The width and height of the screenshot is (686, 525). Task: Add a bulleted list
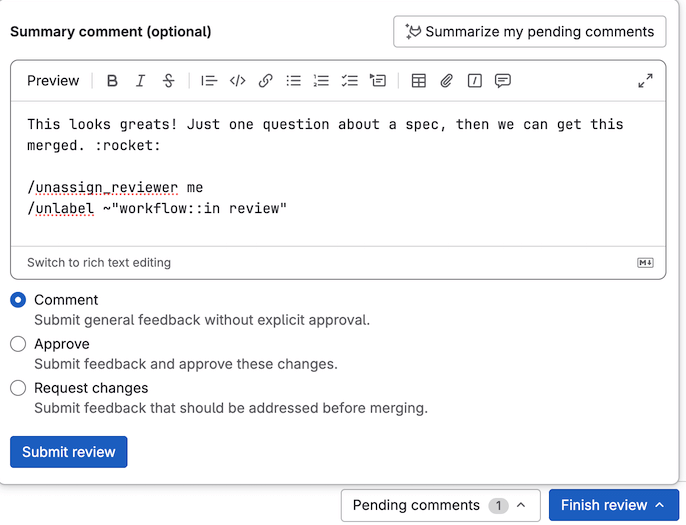[293, 81]
